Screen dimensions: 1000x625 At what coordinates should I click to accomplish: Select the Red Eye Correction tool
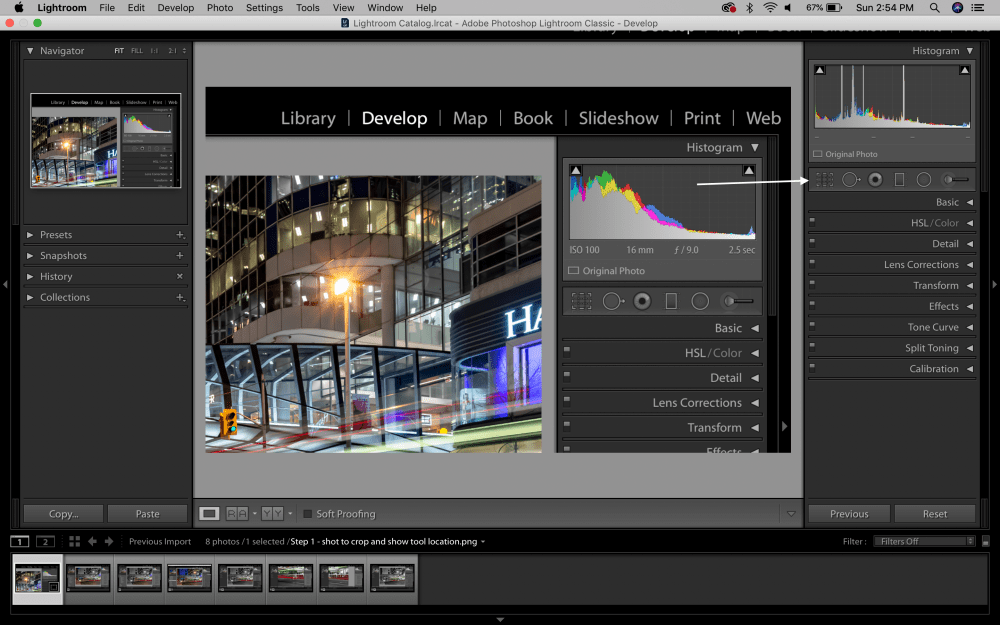(875, 180)
